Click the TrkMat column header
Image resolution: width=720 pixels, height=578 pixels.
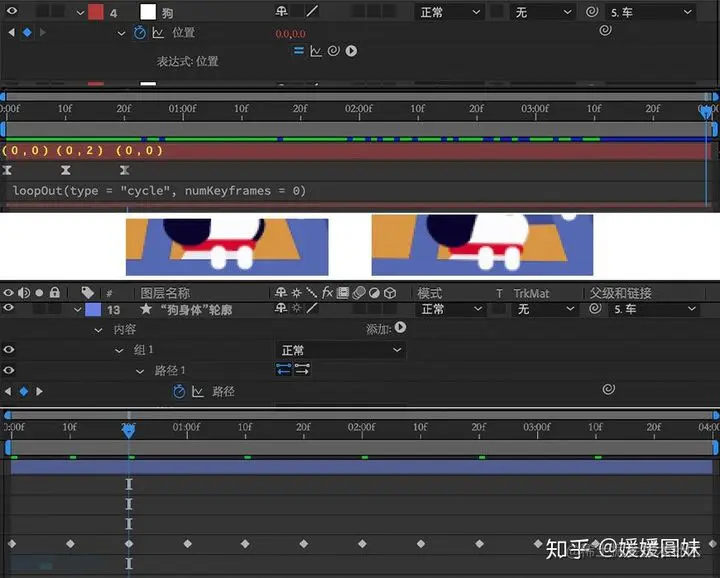(x=531, y=293)
